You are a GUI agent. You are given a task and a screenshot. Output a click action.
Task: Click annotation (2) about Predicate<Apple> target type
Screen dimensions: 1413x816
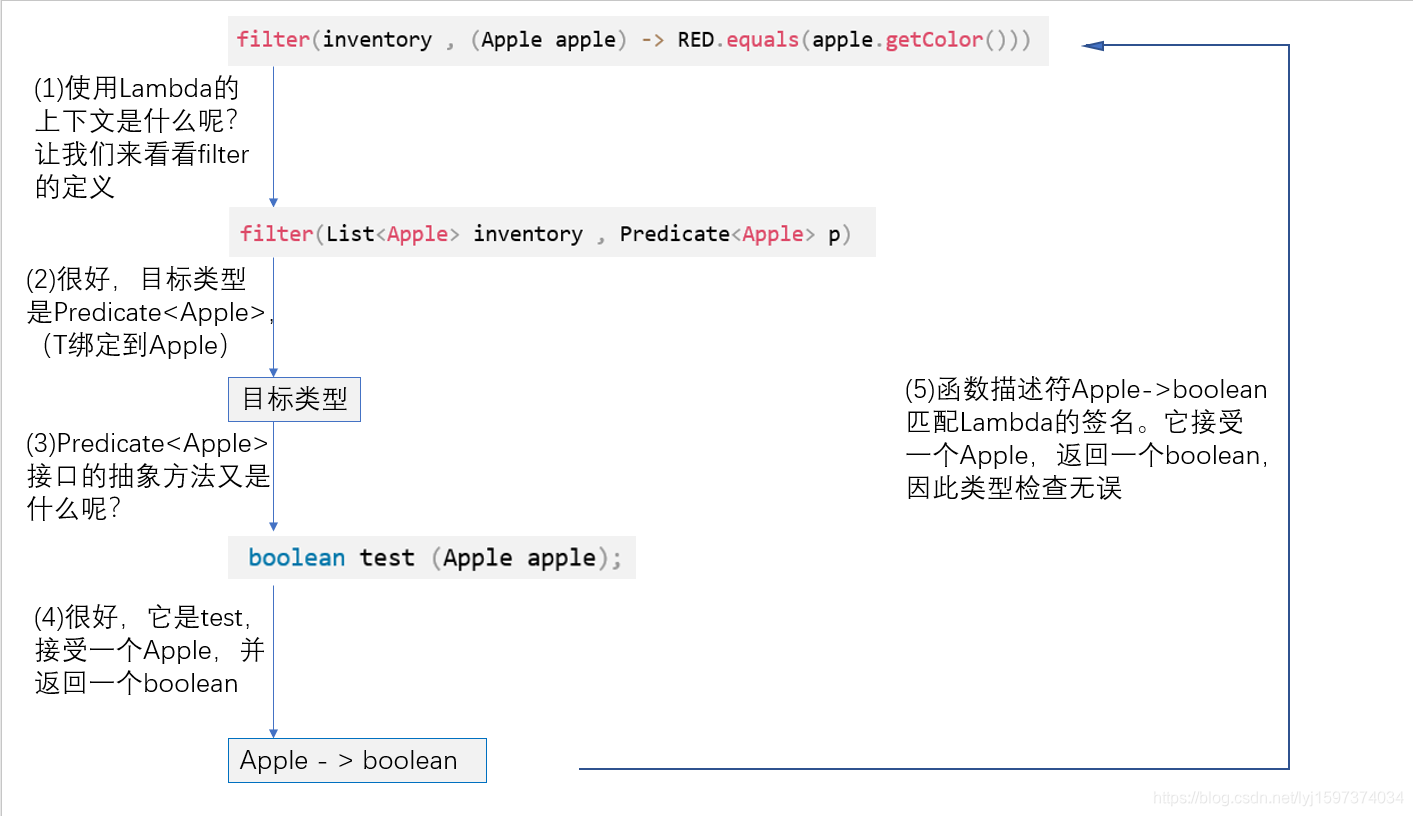[150, 312]
